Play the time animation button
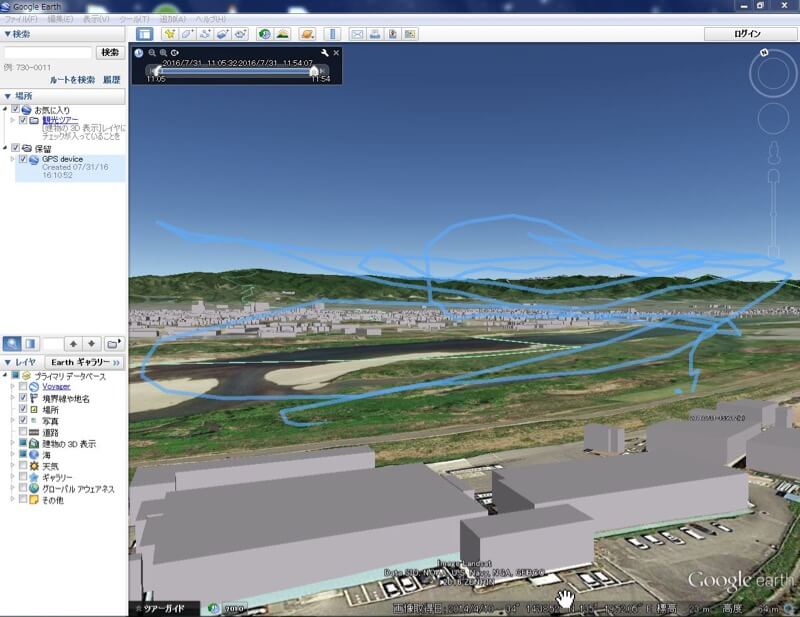Viewport: 800px width, 617px height. 175,53
